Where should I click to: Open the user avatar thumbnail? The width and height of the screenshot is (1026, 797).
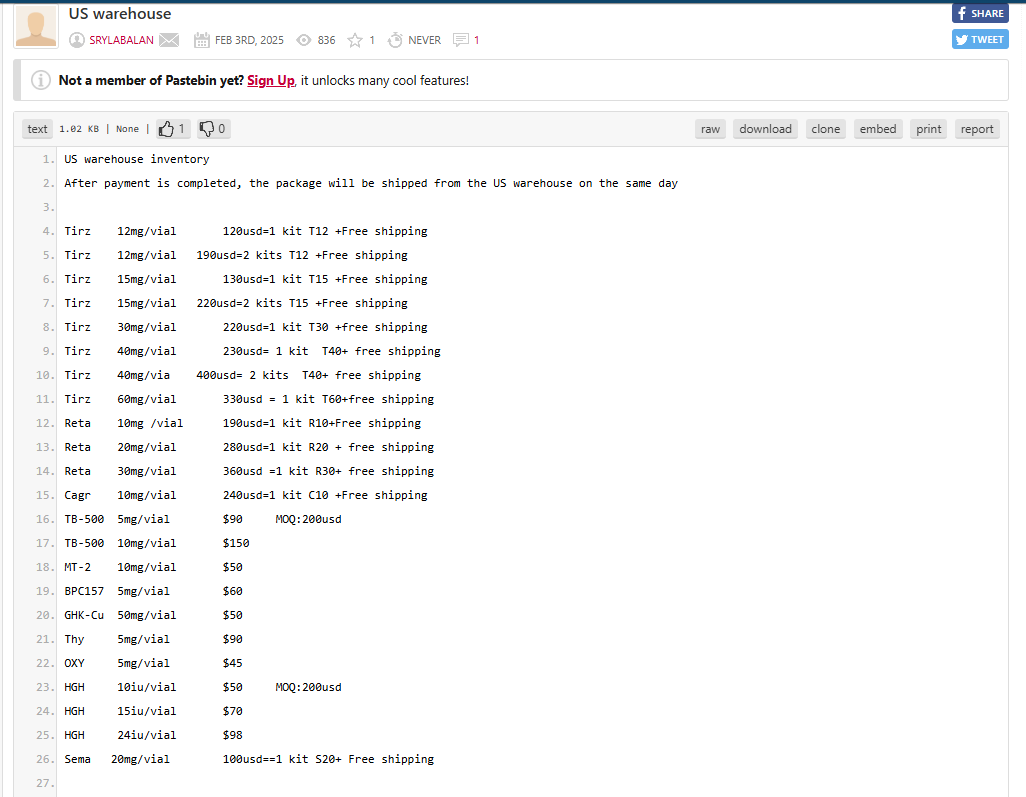coord(36,26)
